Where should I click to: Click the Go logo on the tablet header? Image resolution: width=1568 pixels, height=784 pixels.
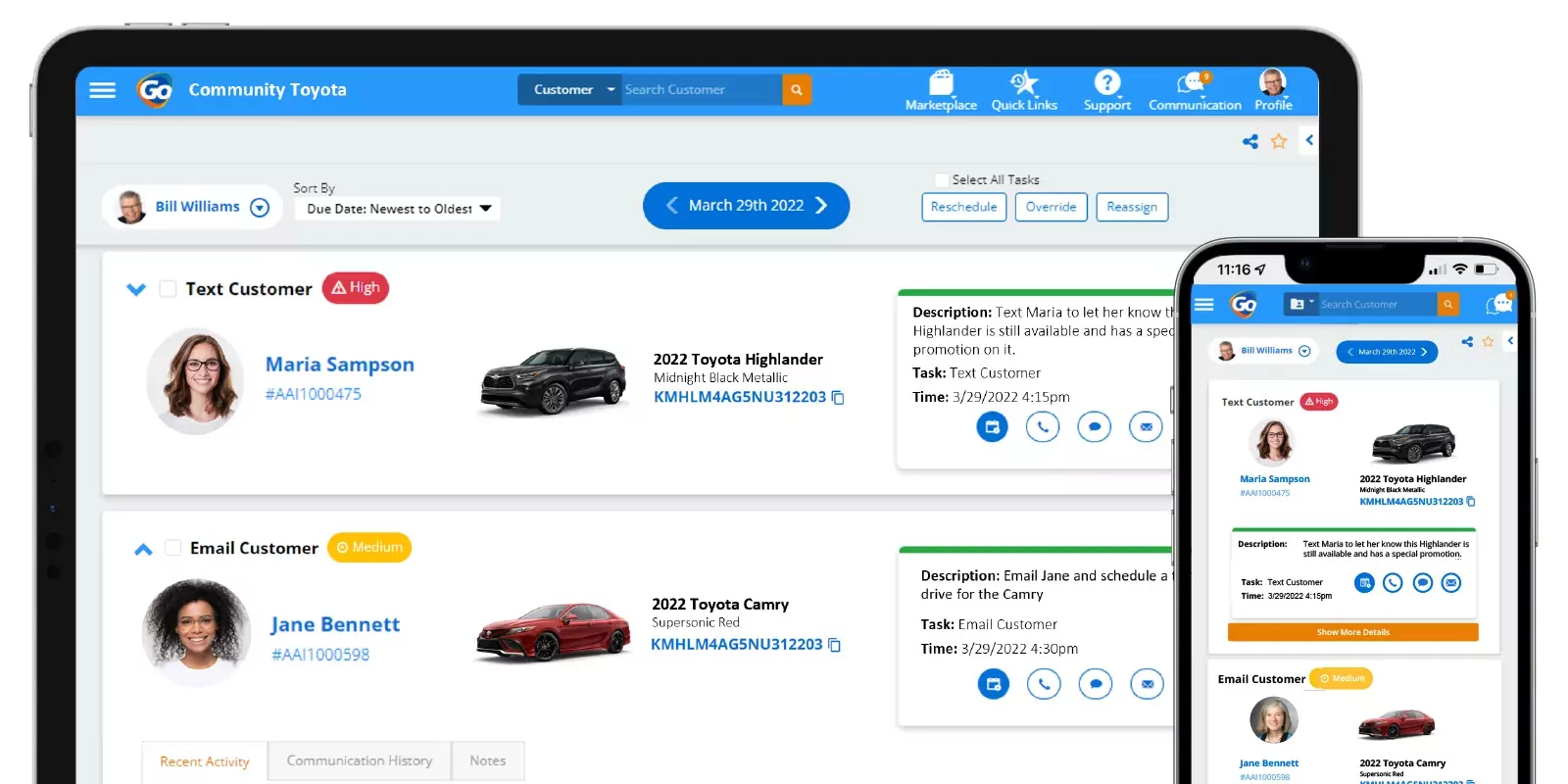coord(155,90)
